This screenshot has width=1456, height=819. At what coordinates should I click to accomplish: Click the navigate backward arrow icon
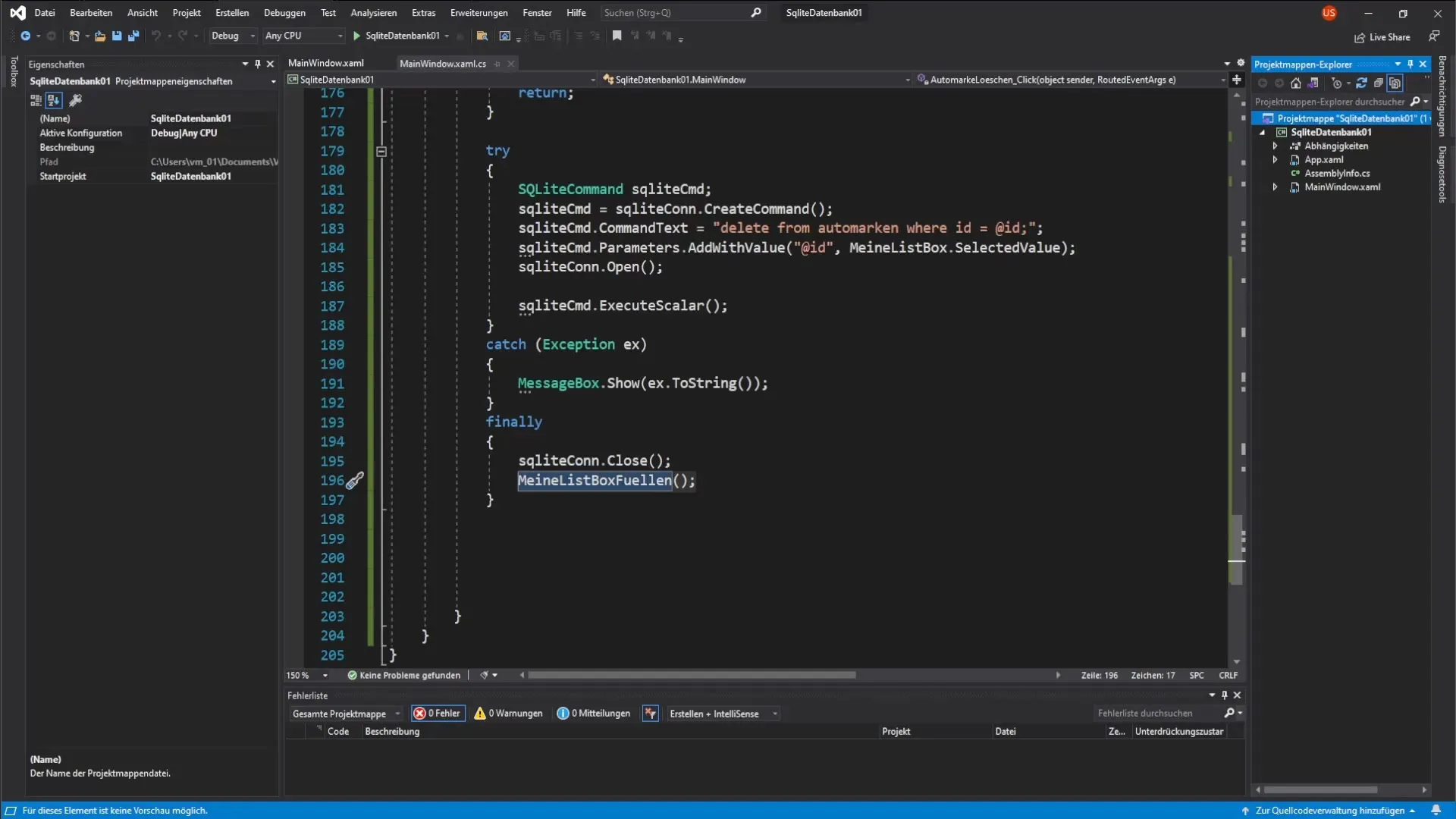[25, 36]
